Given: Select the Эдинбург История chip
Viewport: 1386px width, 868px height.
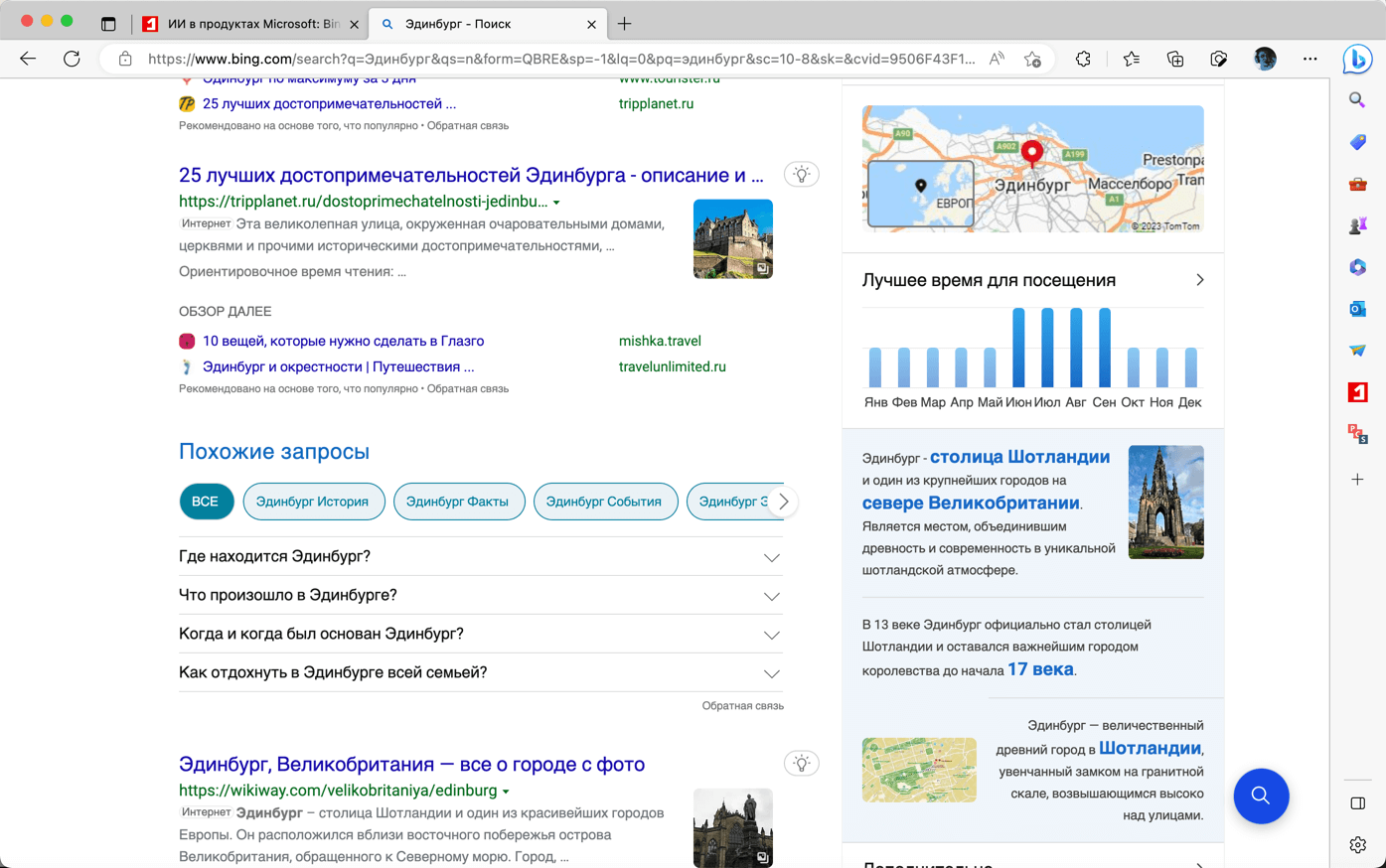Looking at the screenshot, I should (x=312, y=502).
